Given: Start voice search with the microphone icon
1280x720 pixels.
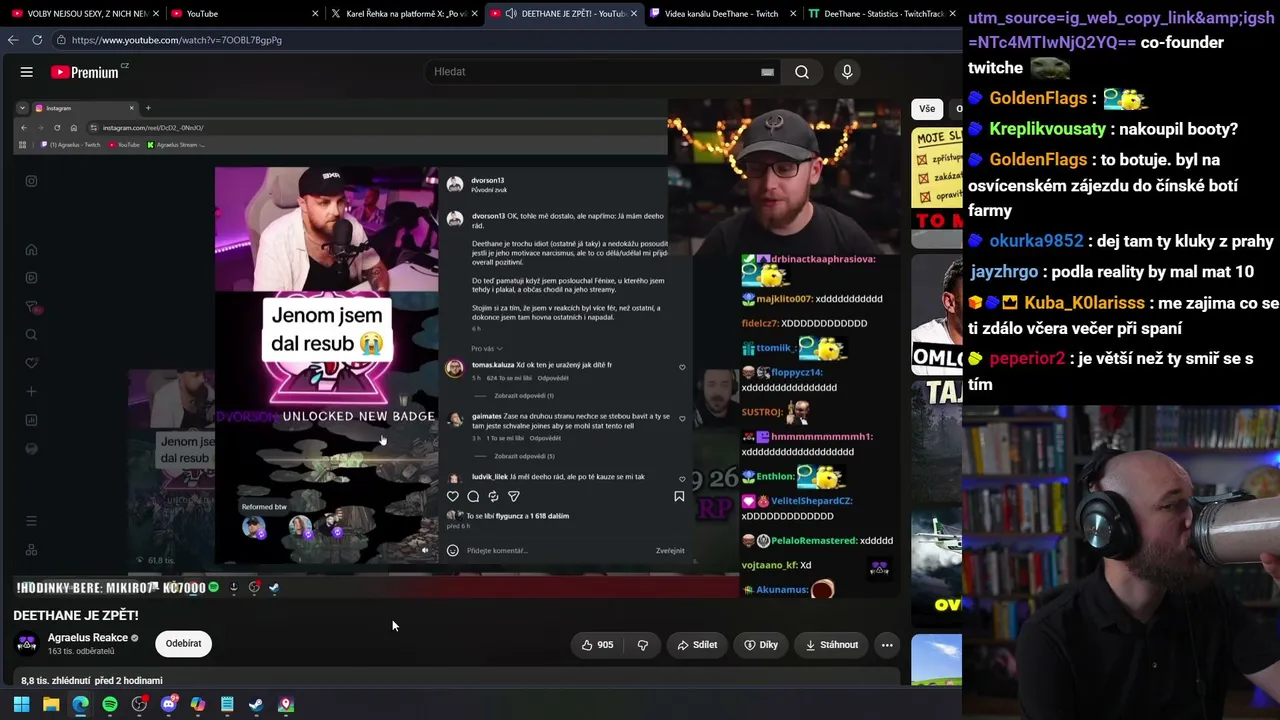Looking at the screenshot, I should (847, 72).
